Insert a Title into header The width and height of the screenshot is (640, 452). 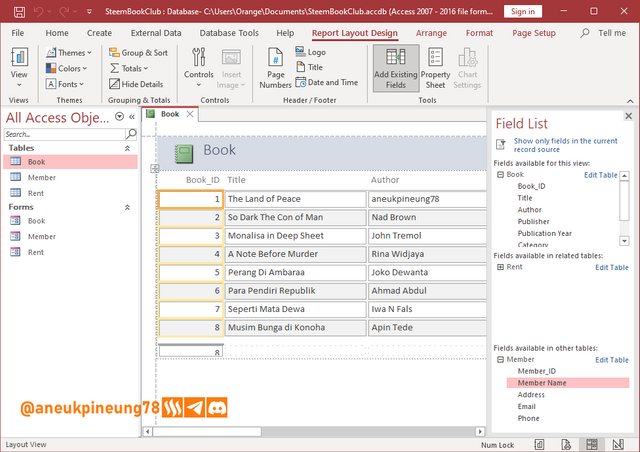(x=309, y=67)
